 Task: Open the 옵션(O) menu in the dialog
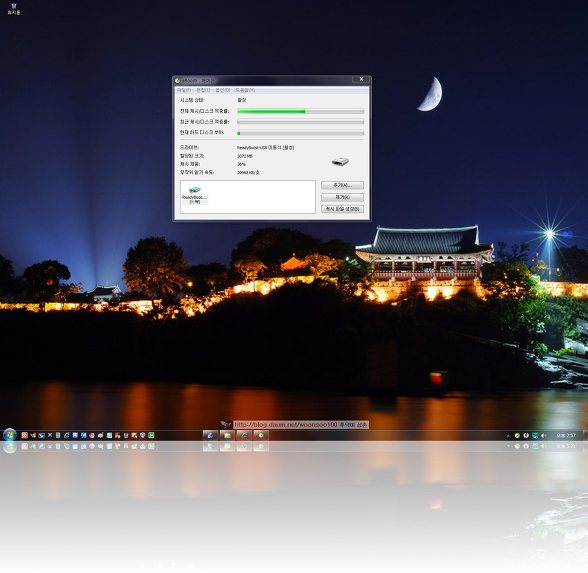click(223, 90)
